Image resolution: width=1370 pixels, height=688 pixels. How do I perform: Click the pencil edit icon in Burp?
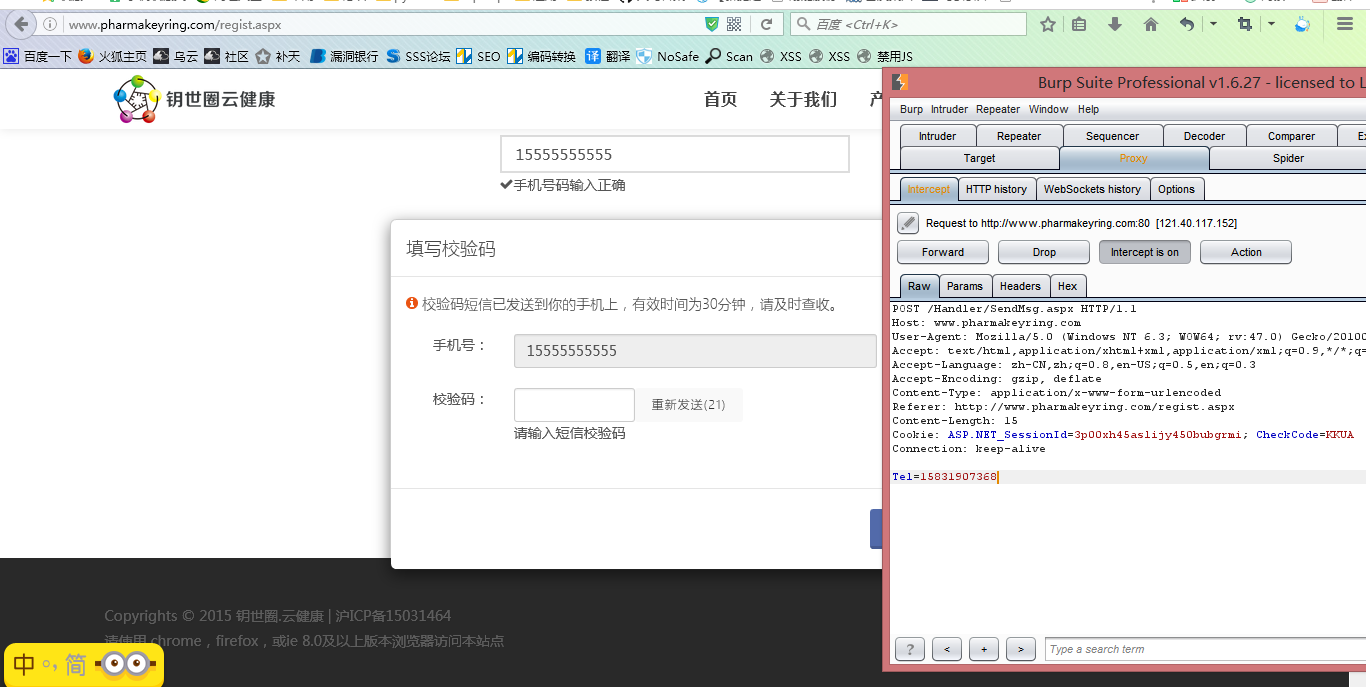[908, 223]
